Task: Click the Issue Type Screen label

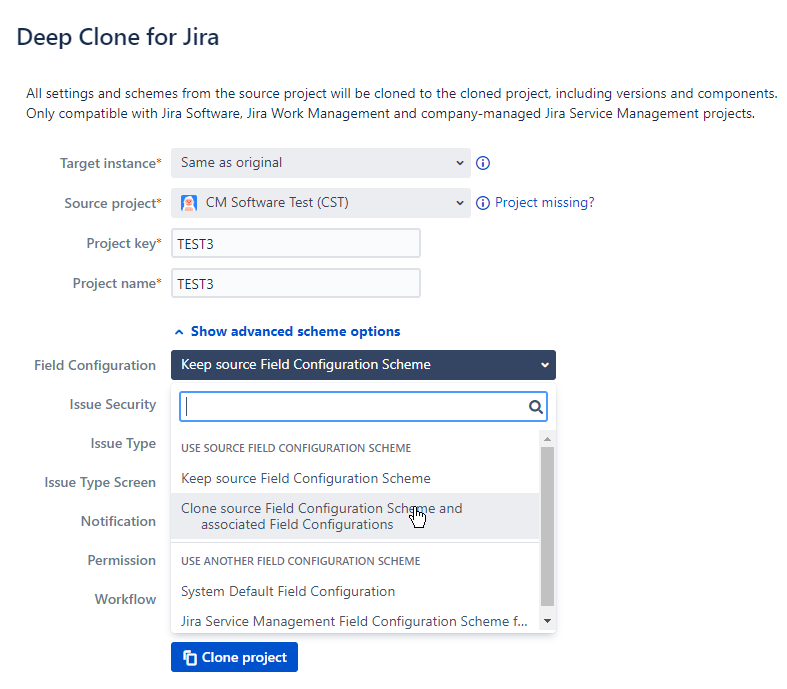Action: click(x=100, y=482)
